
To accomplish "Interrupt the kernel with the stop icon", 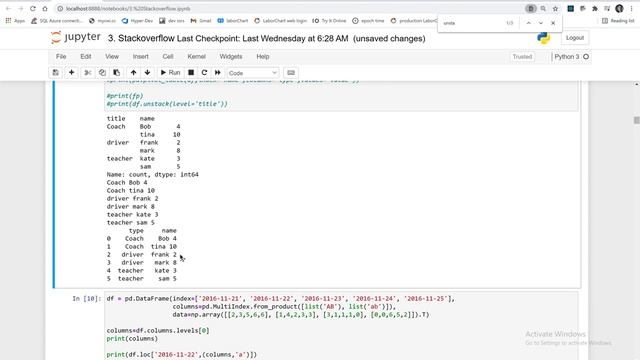I will click(x=191, y=73).
